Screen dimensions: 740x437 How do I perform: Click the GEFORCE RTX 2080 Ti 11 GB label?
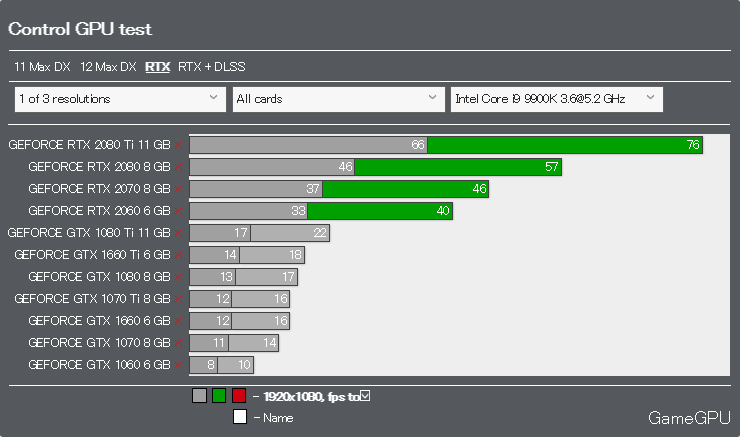point(89,145)
